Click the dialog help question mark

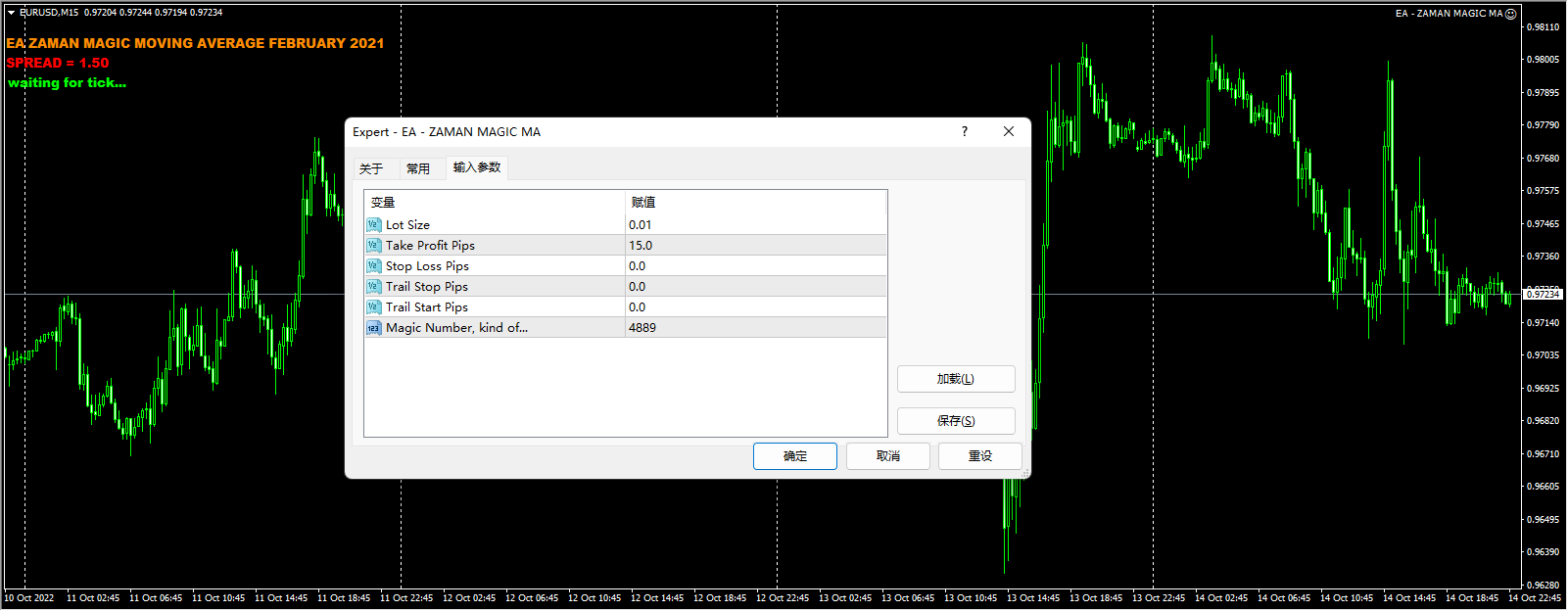click(x=965, y=131)
